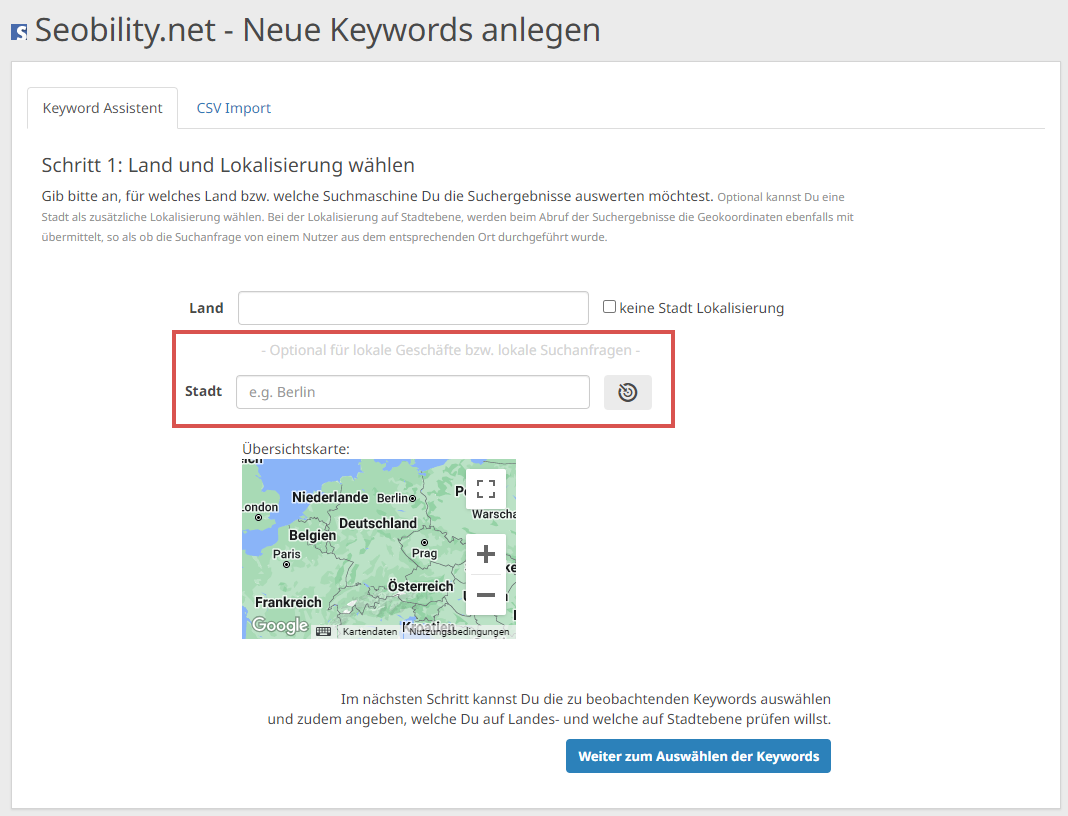Click the Paris label on map

pyautogui.click(x=287, y=554)
